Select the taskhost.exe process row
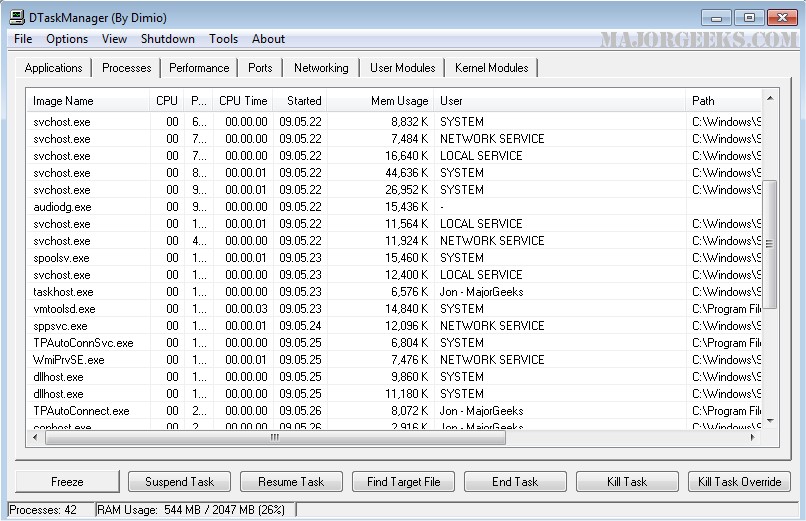 tap(394, 292)
